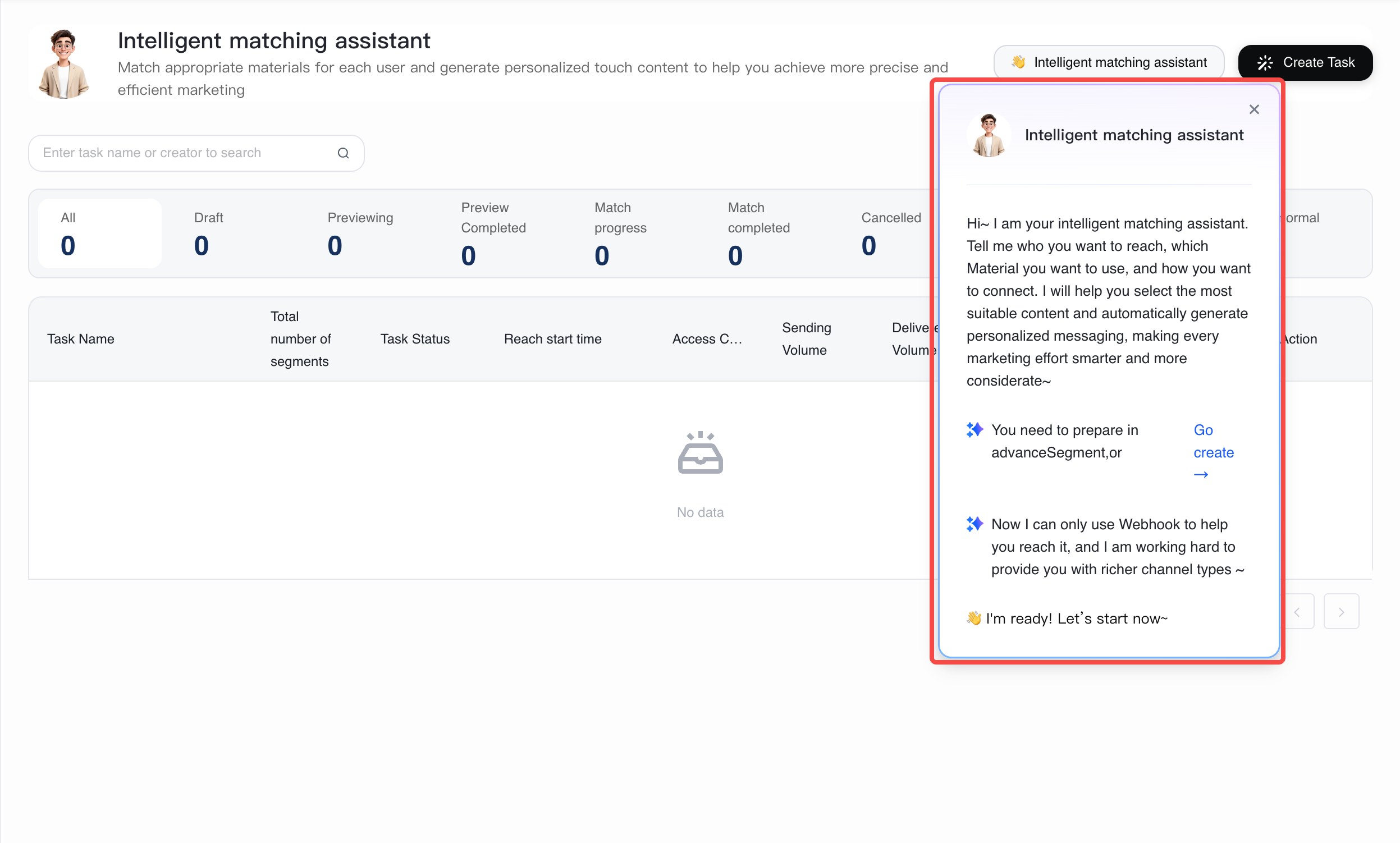Show tasks in Previewing status

pyautogui.click(x=367, y=233)
